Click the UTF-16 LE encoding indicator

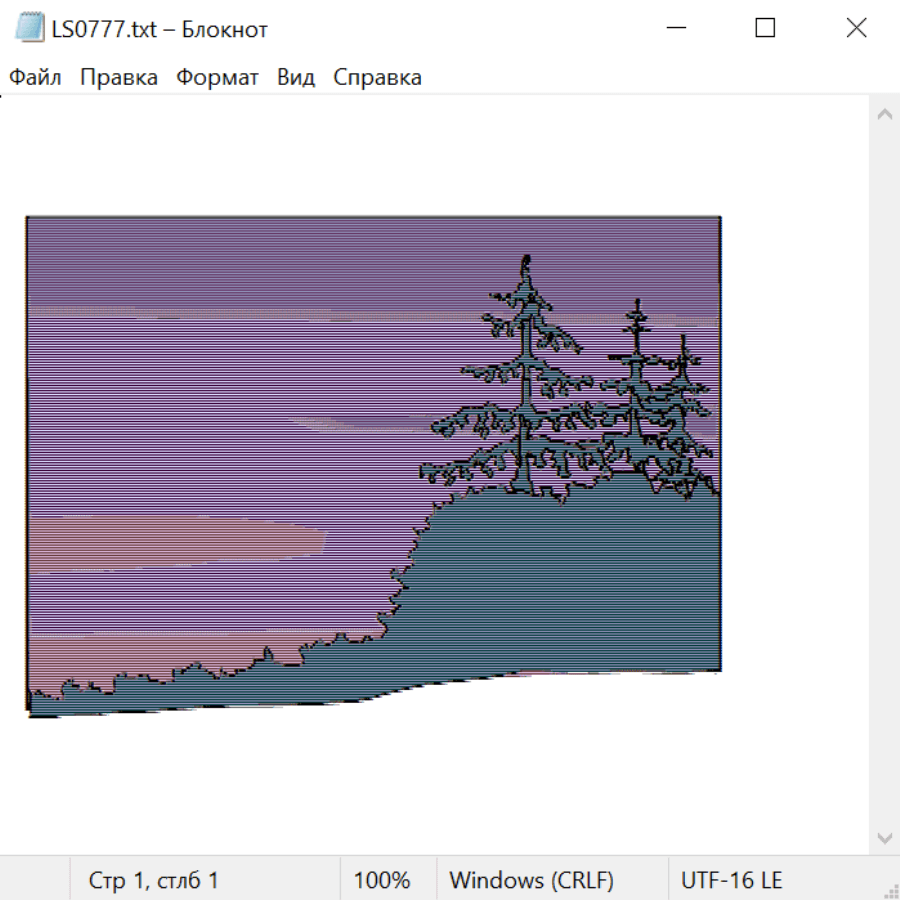(731, 880)
